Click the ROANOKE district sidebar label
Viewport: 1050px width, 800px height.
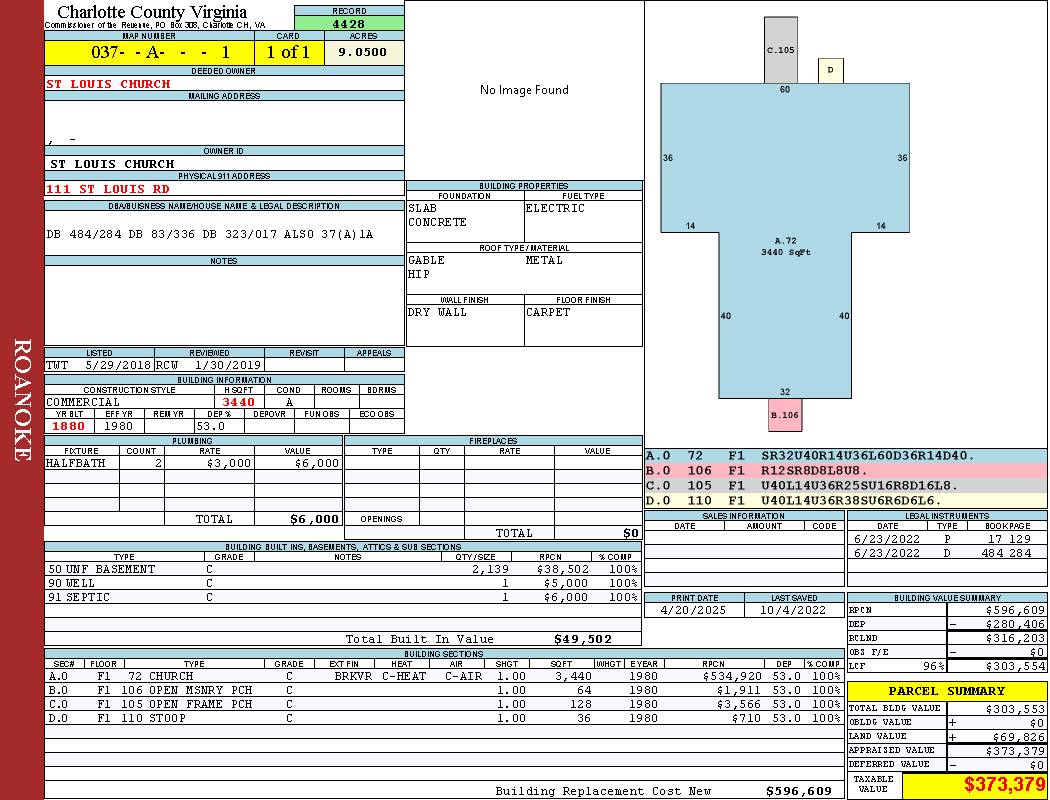tap(22, 400)
